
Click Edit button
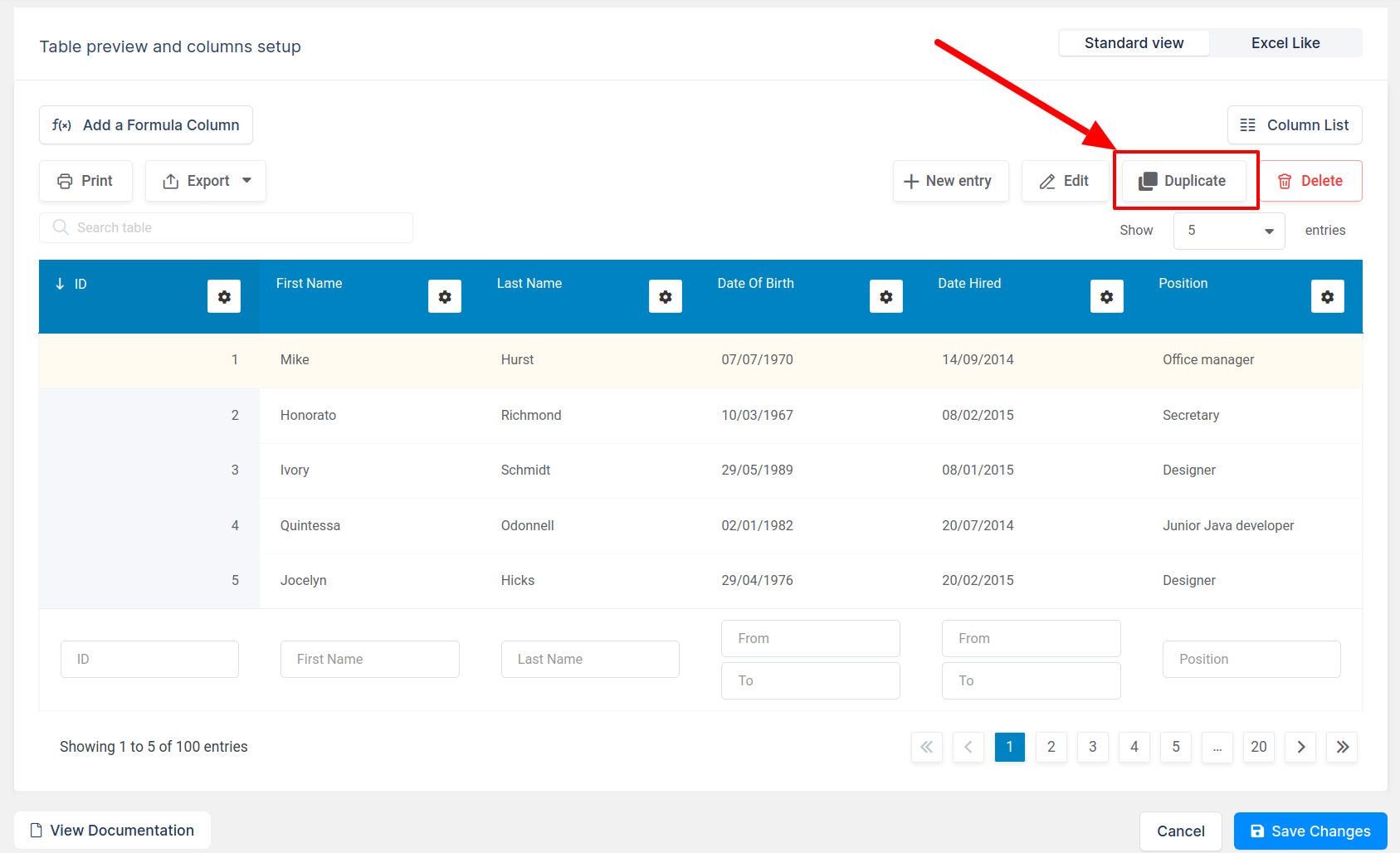[x=1065, y=181]
